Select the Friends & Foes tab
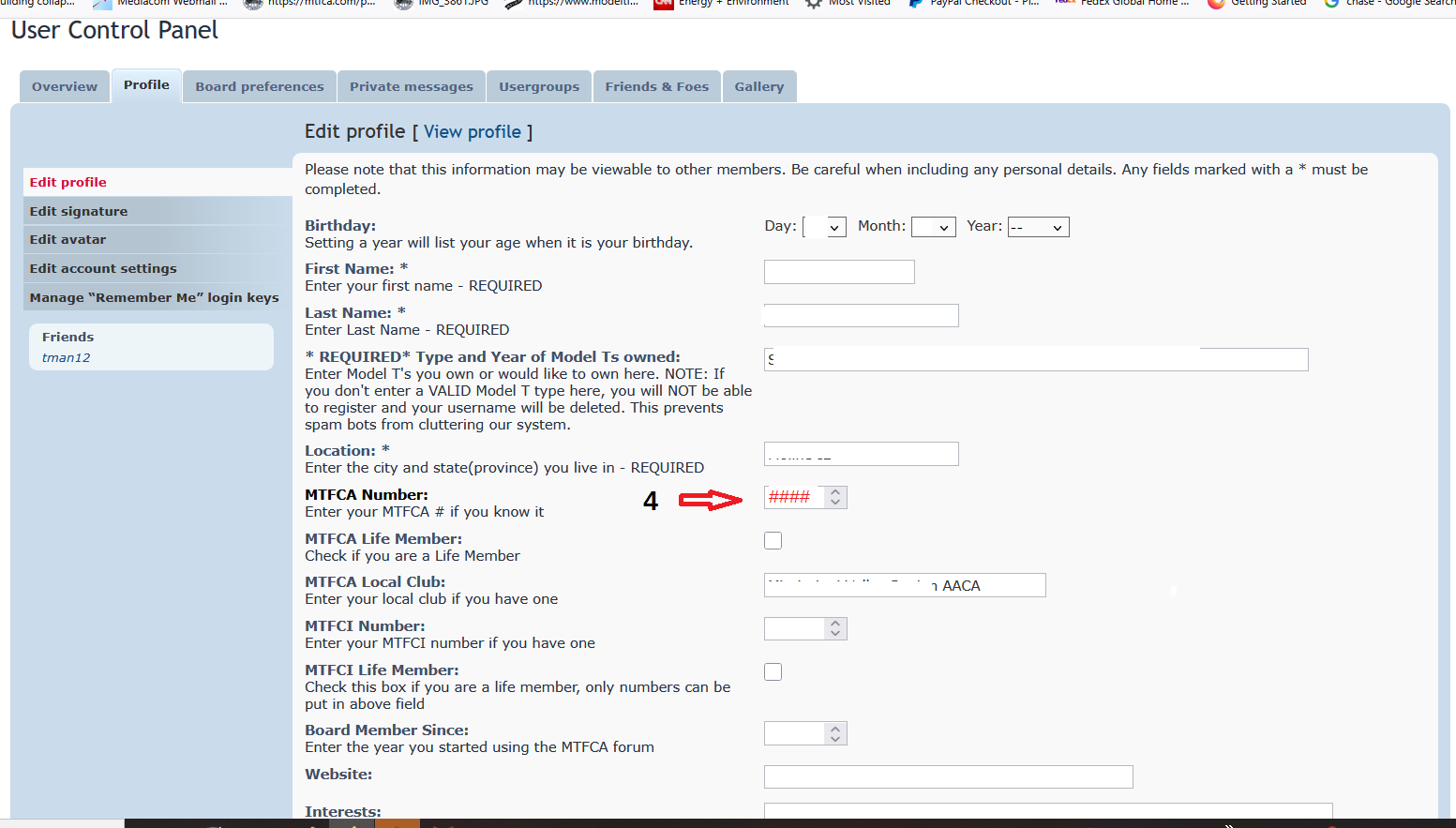This screenshot has height=828, width=1456. (656, 86)
